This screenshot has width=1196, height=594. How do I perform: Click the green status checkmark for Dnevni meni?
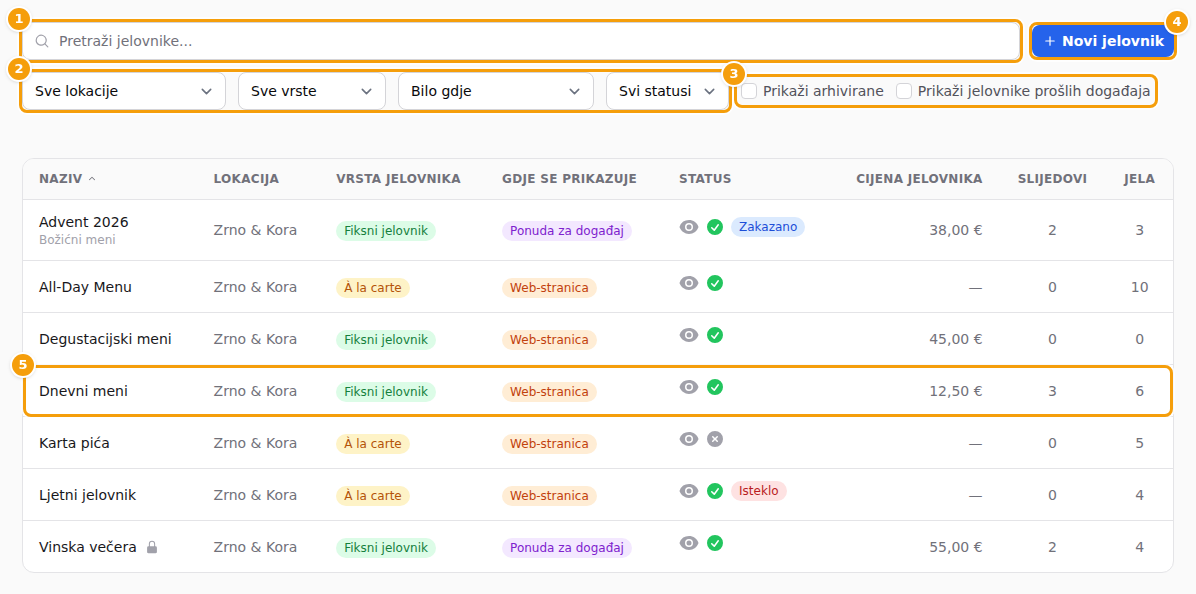coord(715,387)
